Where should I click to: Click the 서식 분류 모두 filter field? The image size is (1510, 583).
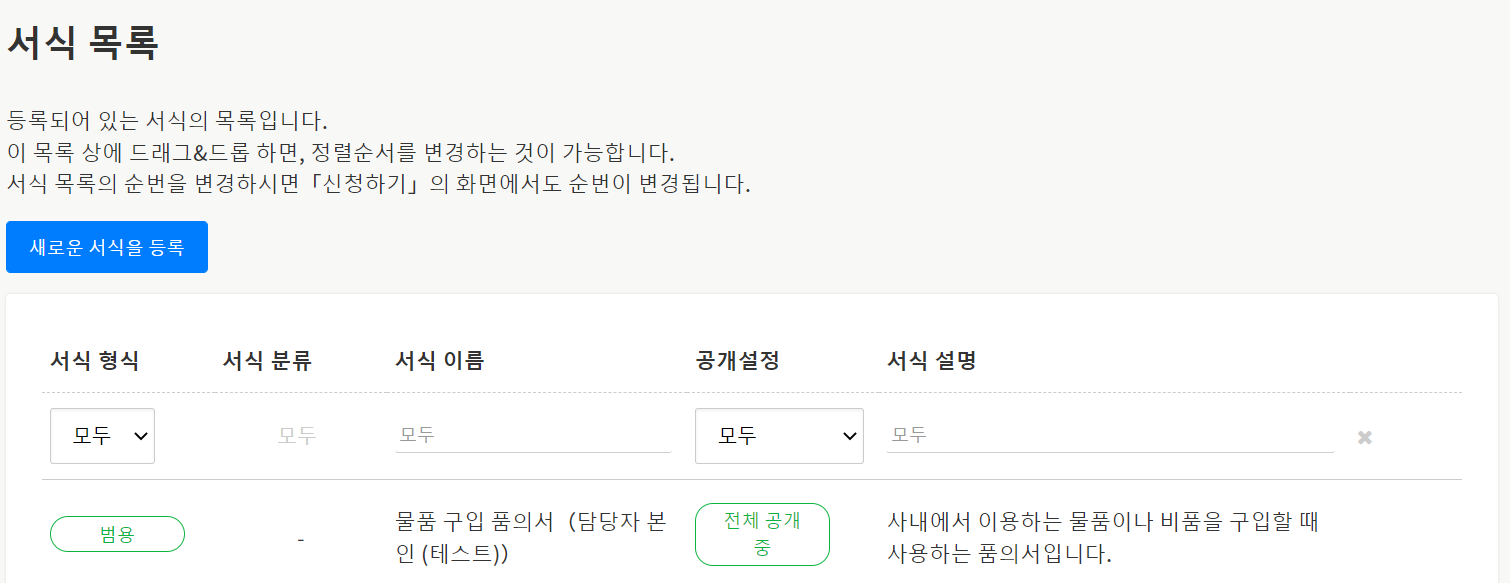[297, 436]
